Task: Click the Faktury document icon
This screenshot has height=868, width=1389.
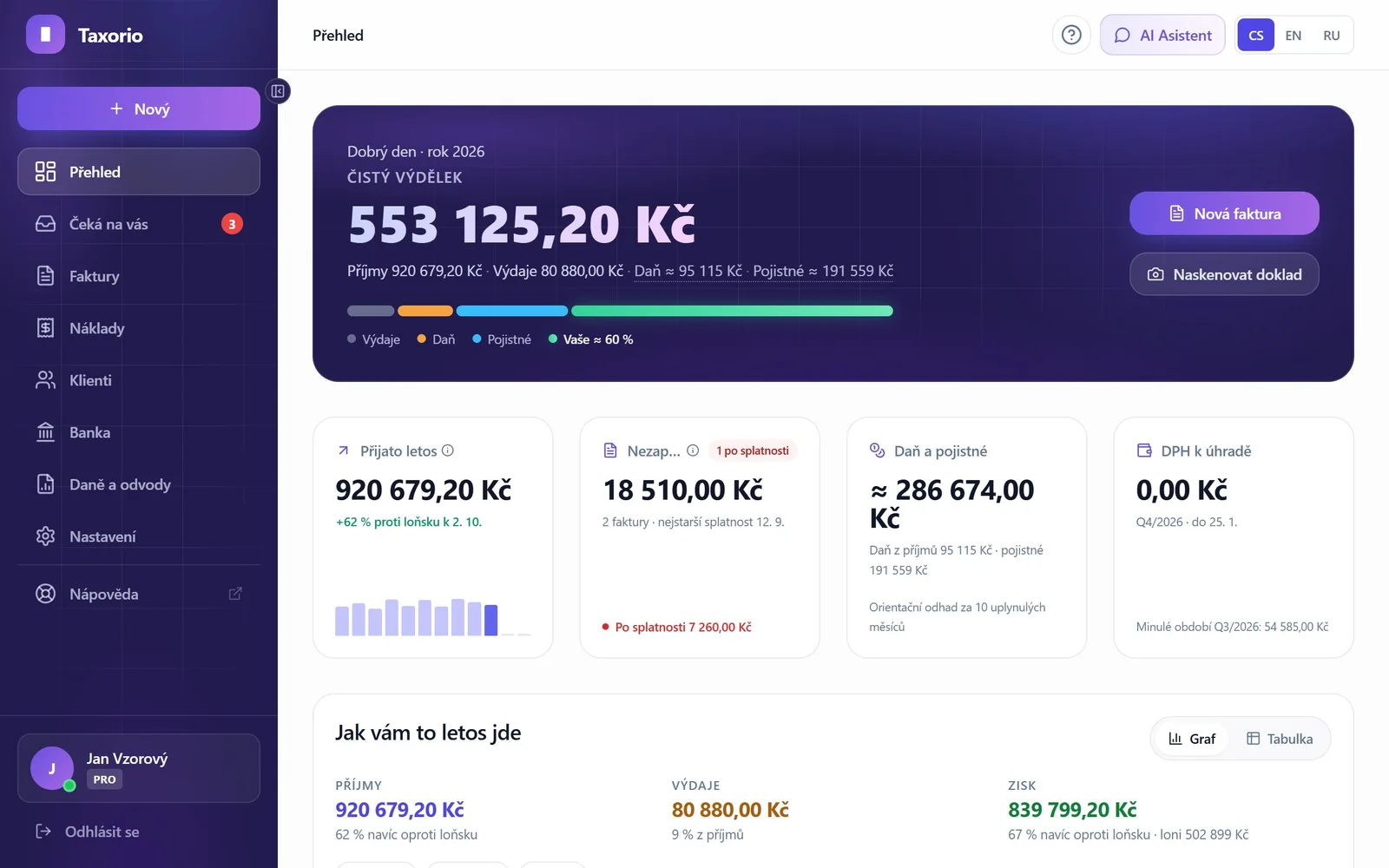Action: [45, 276]
